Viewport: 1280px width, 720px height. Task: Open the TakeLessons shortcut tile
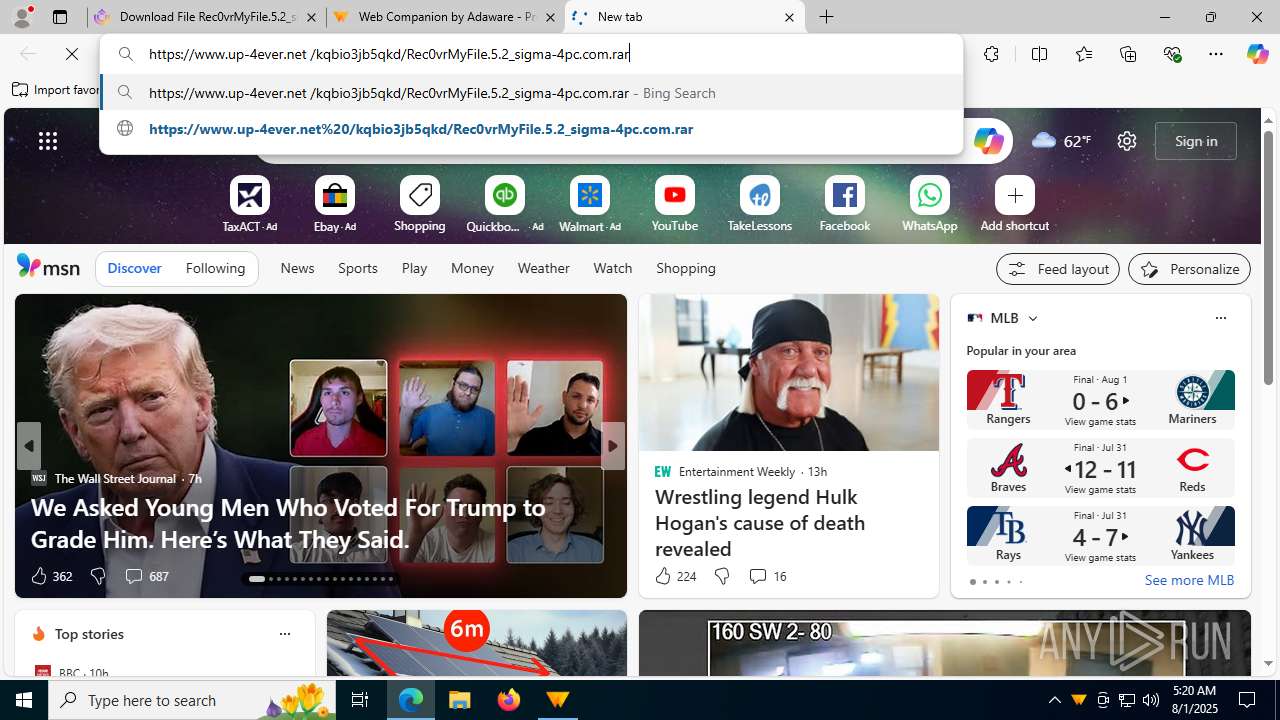coord(760,204)
